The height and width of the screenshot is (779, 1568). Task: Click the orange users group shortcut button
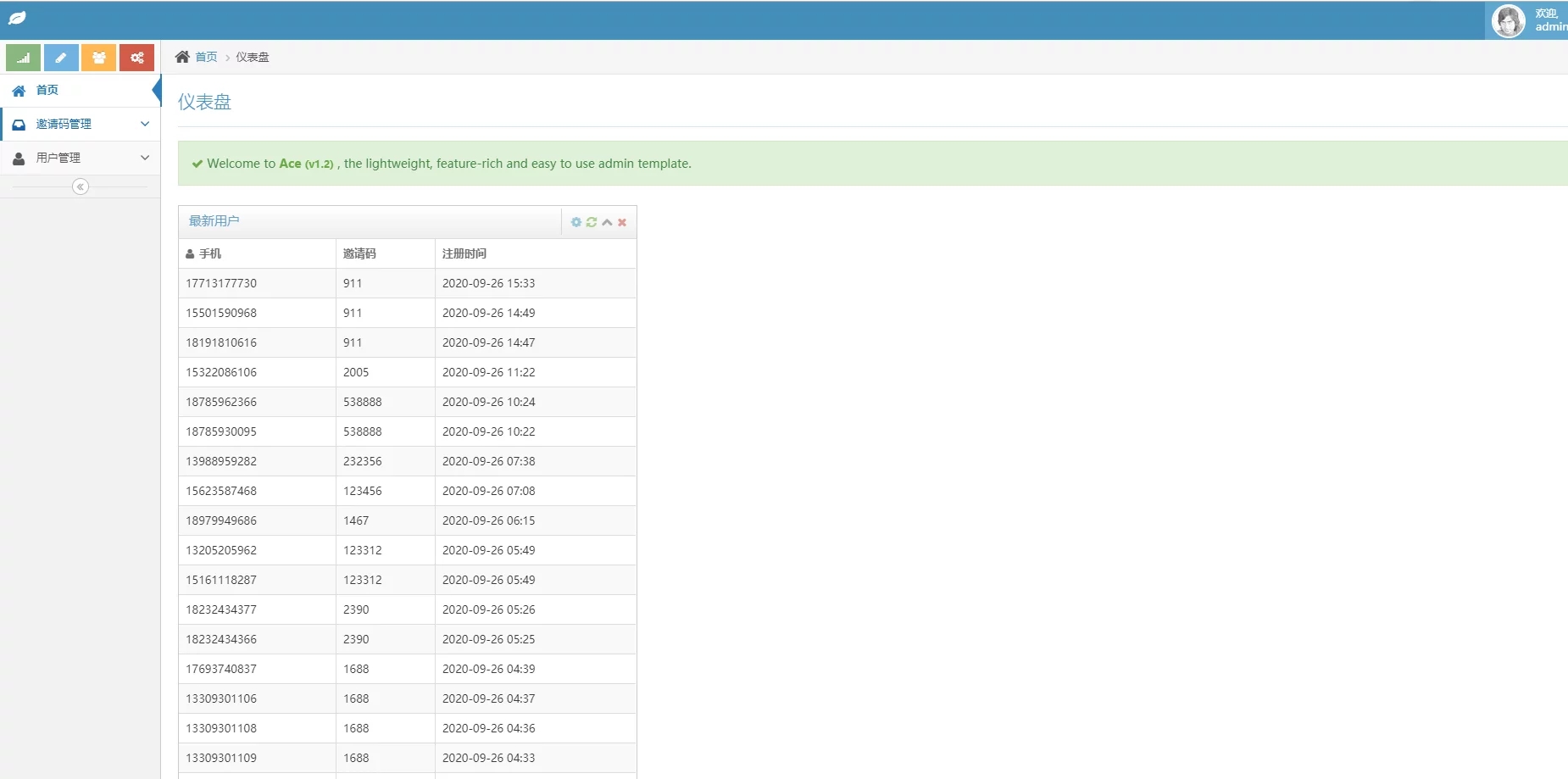click(x=99, y=58)
